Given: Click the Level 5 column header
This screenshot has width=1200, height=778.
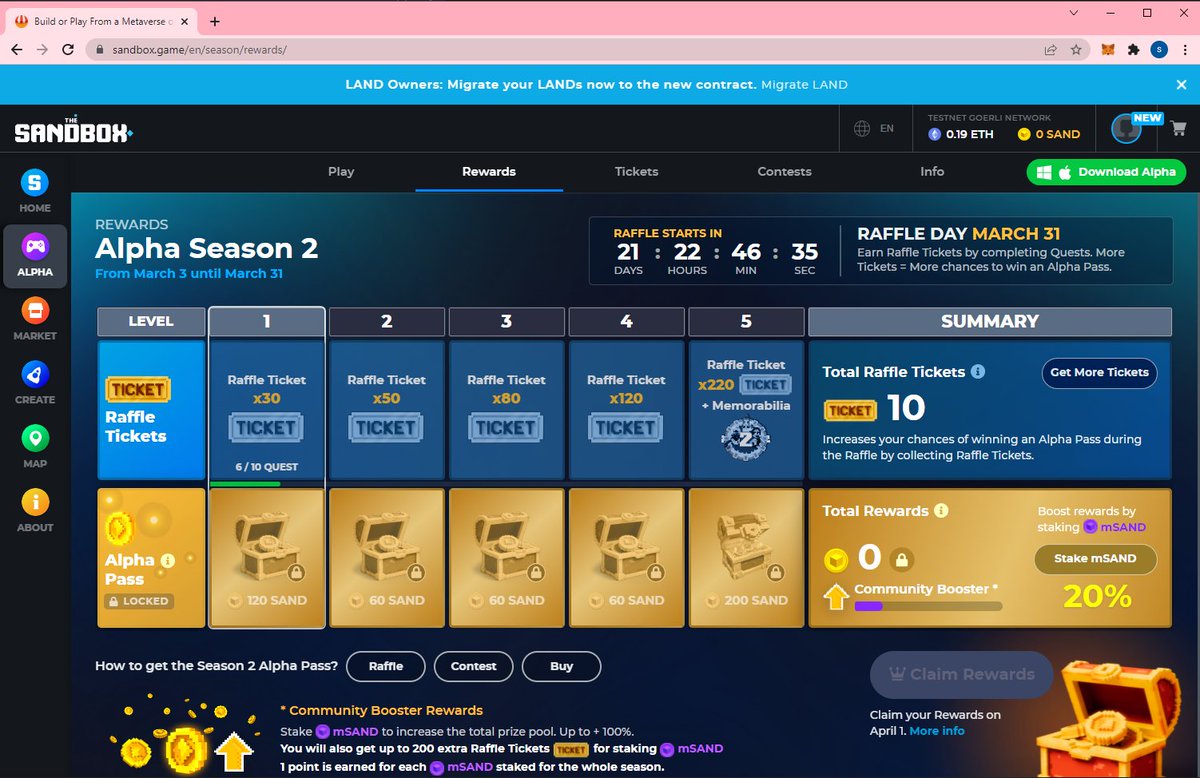Looking at the screenshot, I should click(746, 321).
